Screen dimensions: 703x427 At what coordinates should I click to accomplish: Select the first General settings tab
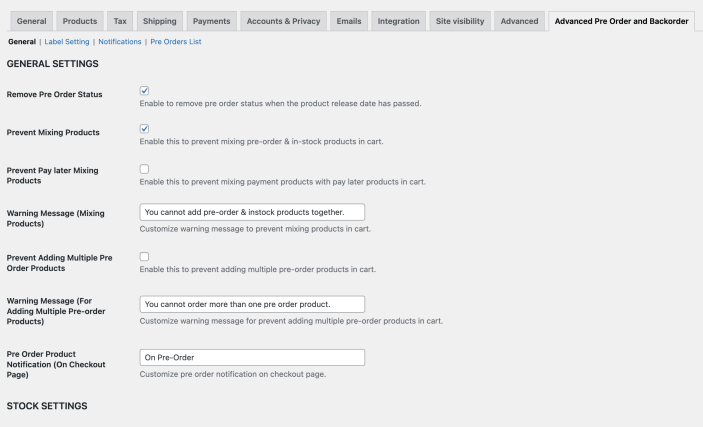point(31,21)
